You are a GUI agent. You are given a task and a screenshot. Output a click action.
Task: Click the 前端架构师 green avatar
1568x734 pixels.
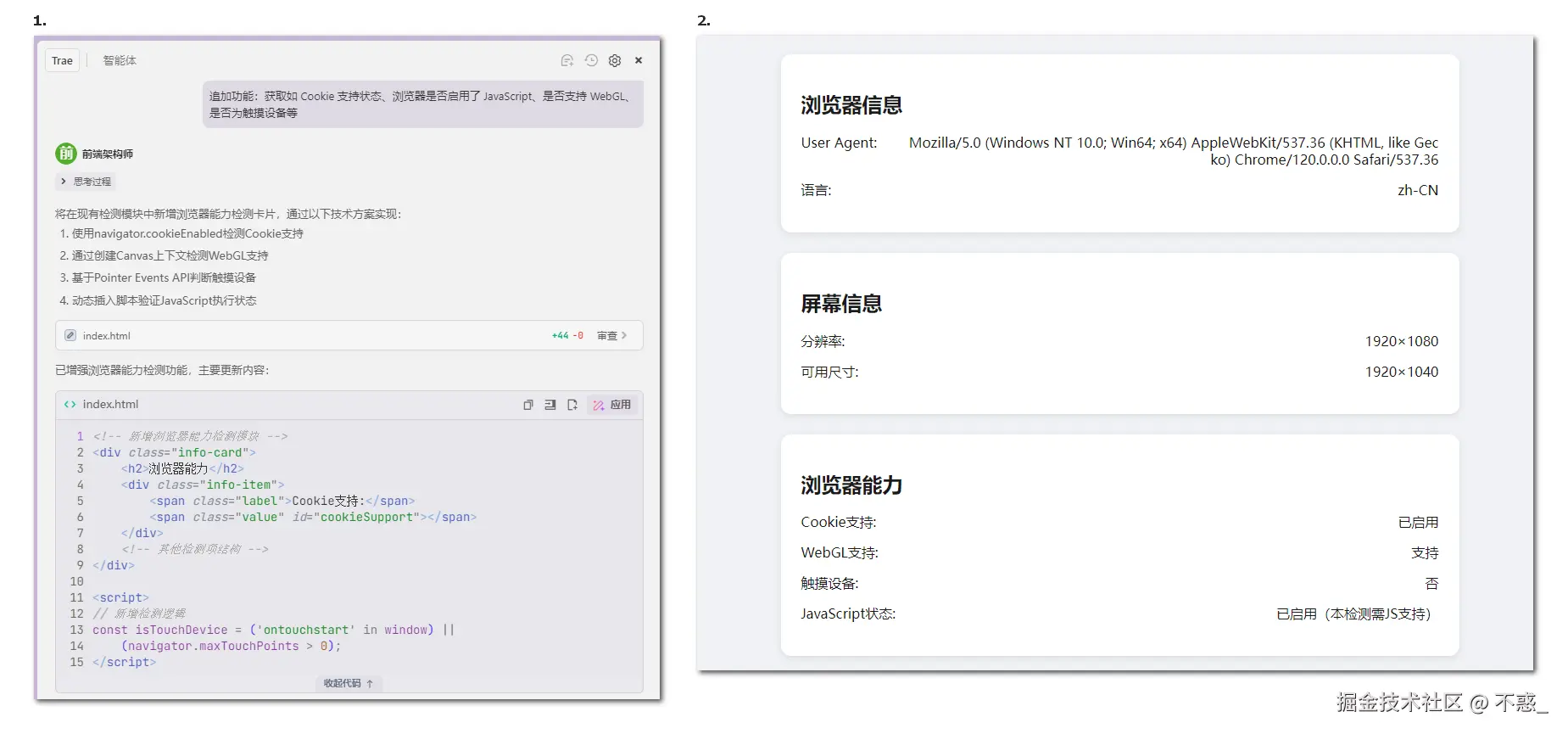(66, 154)
